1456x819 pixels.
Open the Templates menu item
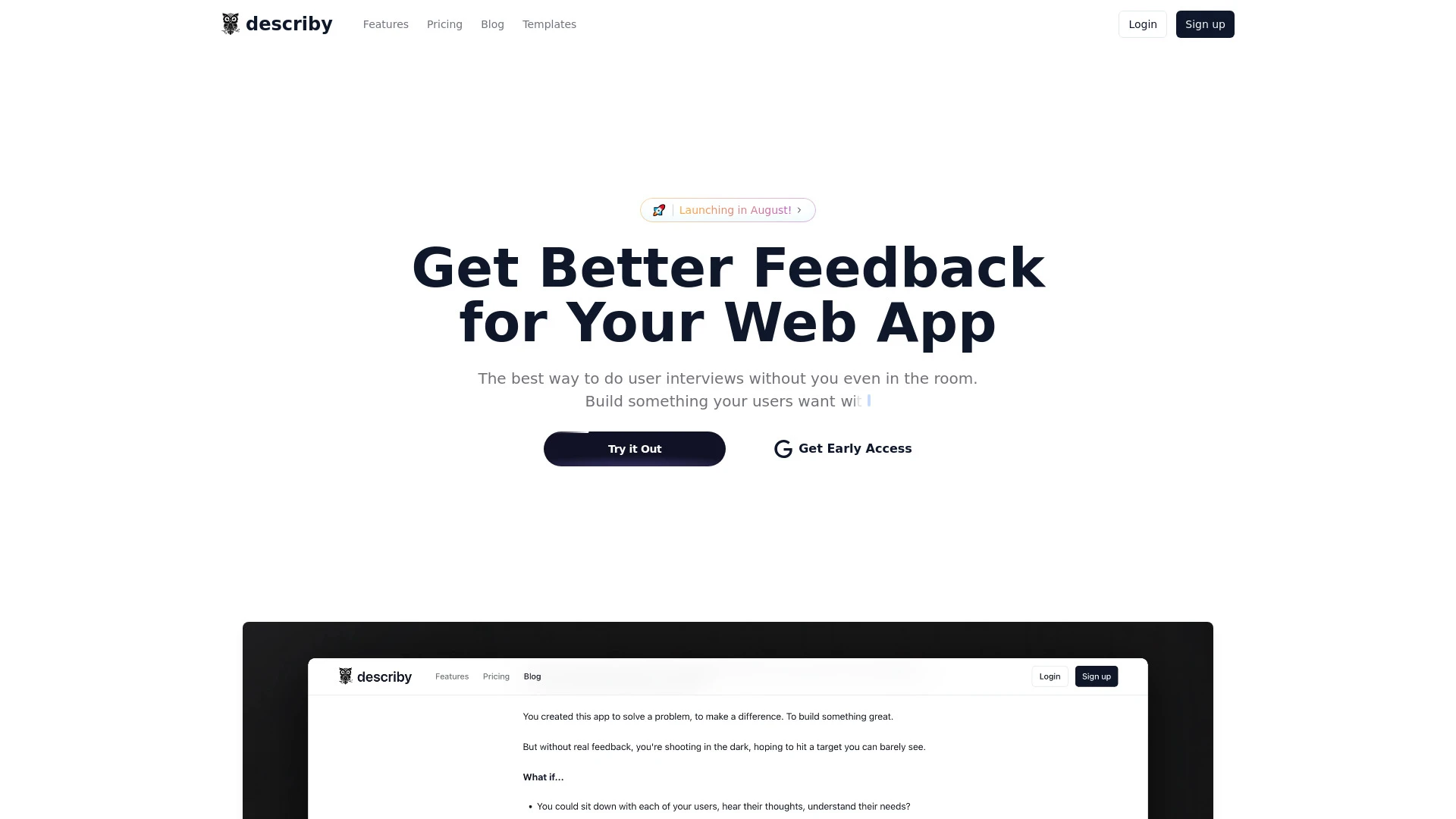coord(549,24)
